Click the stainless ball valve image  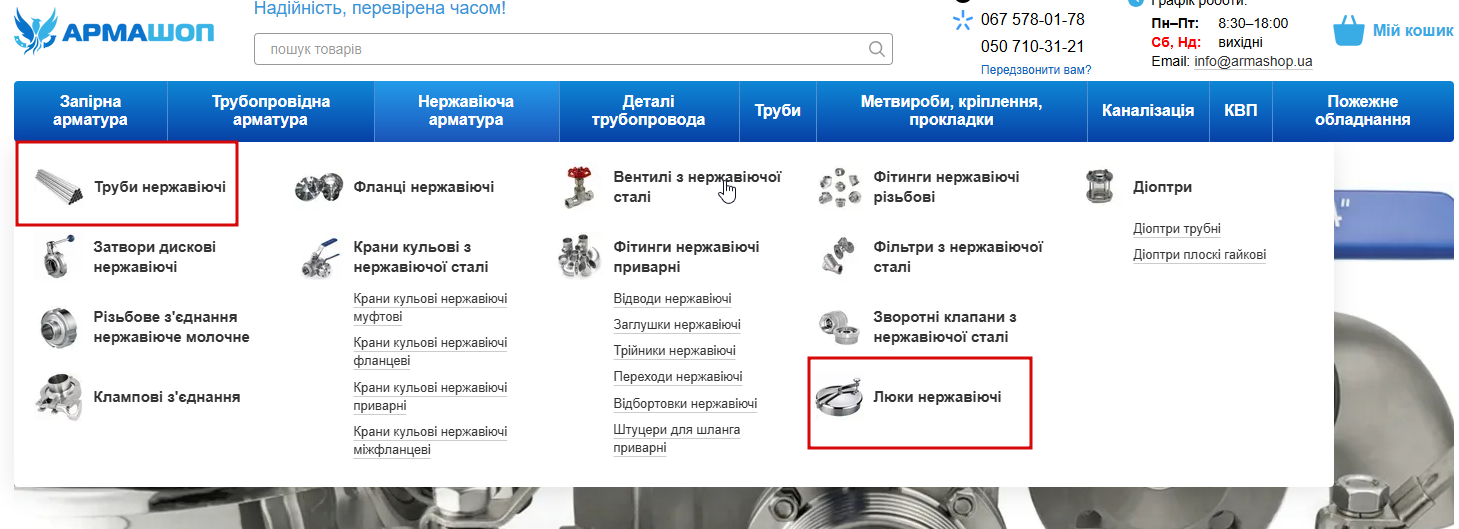point(321,257)
